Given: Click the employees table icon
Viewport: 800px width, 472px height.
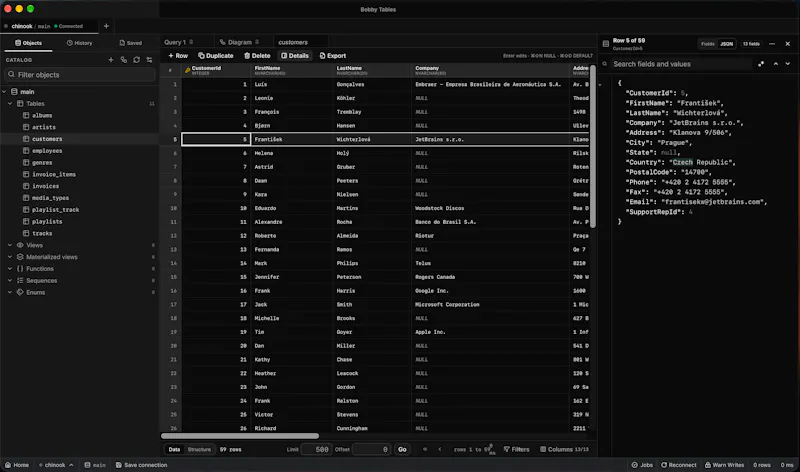Looking at the screenshot, I should click(26, 151).
